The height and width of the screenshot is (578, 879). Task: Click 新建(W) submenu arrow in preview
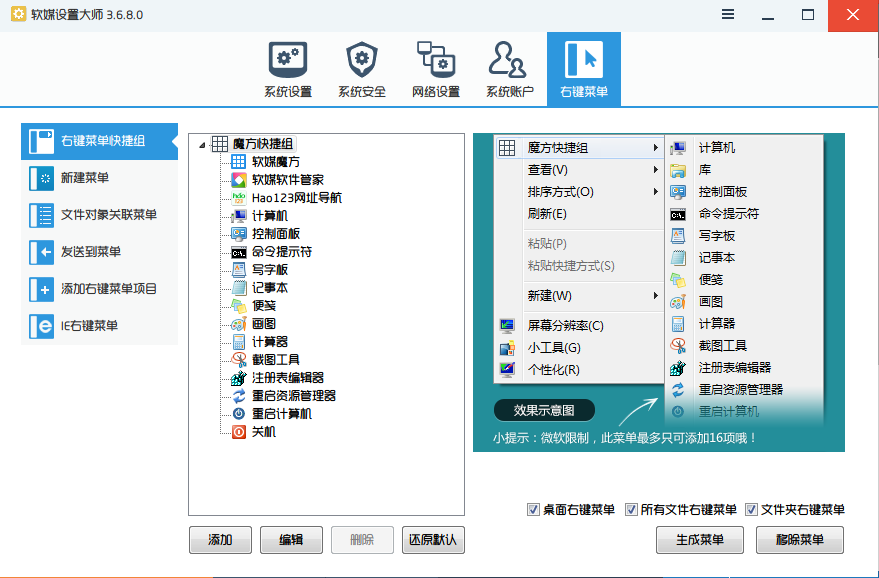pos(655,295)
